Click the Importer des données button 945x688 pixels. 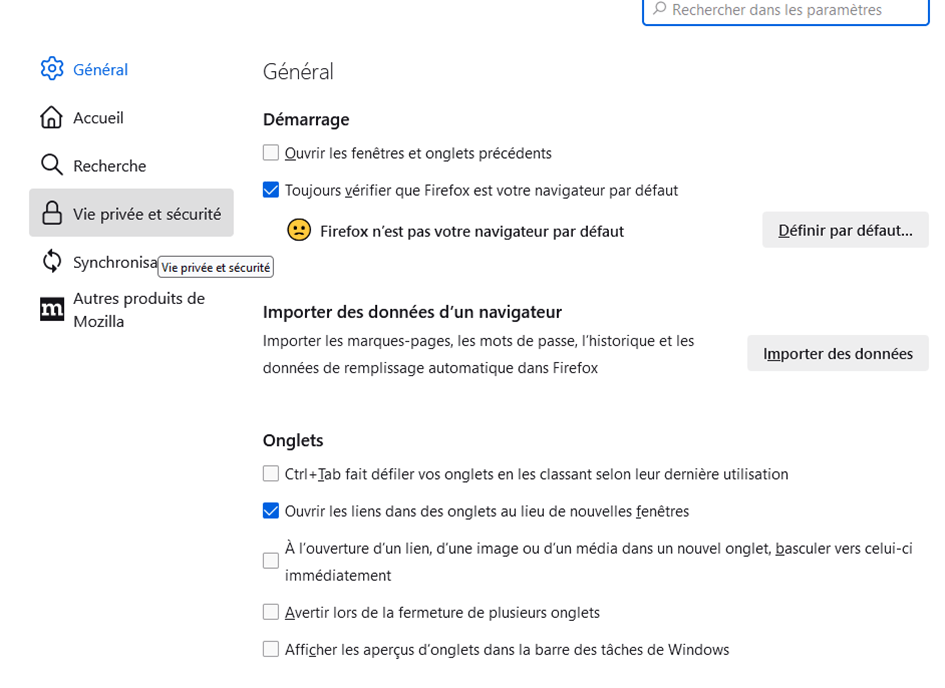click(837, 354)
